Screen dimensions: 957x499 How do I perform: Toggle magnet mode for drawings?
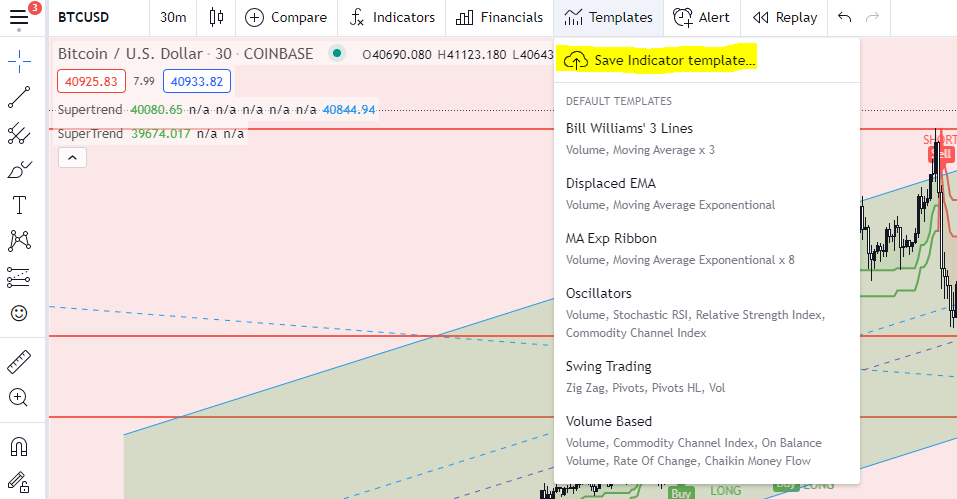coord(19,446)
